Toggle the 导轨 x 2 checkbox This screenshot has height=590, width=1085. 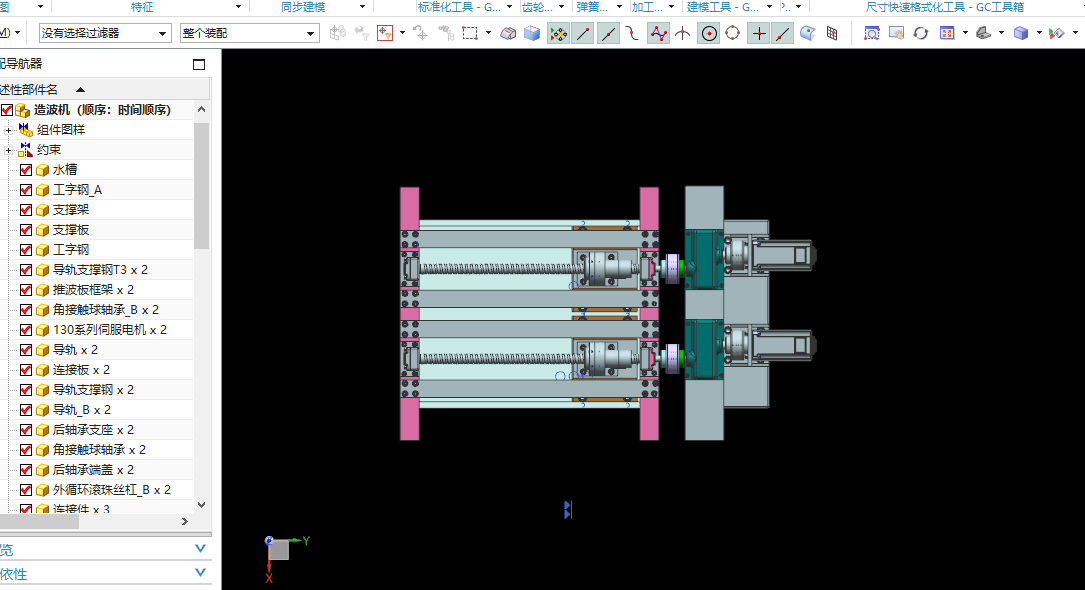point(26,350)
